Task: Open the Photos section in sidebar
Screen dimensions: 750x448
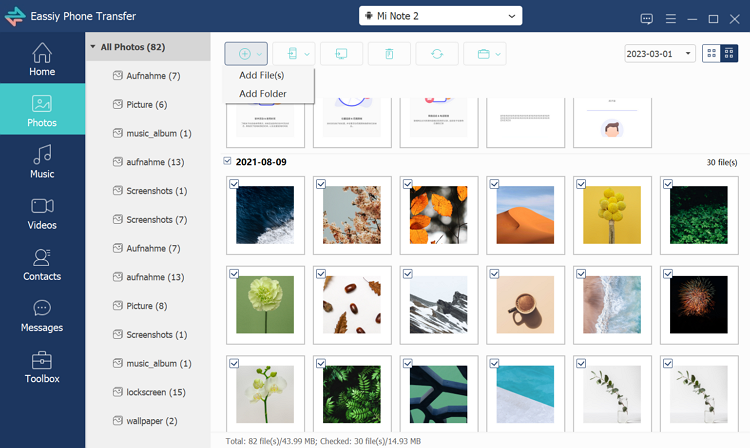Action: pos(42,110)
